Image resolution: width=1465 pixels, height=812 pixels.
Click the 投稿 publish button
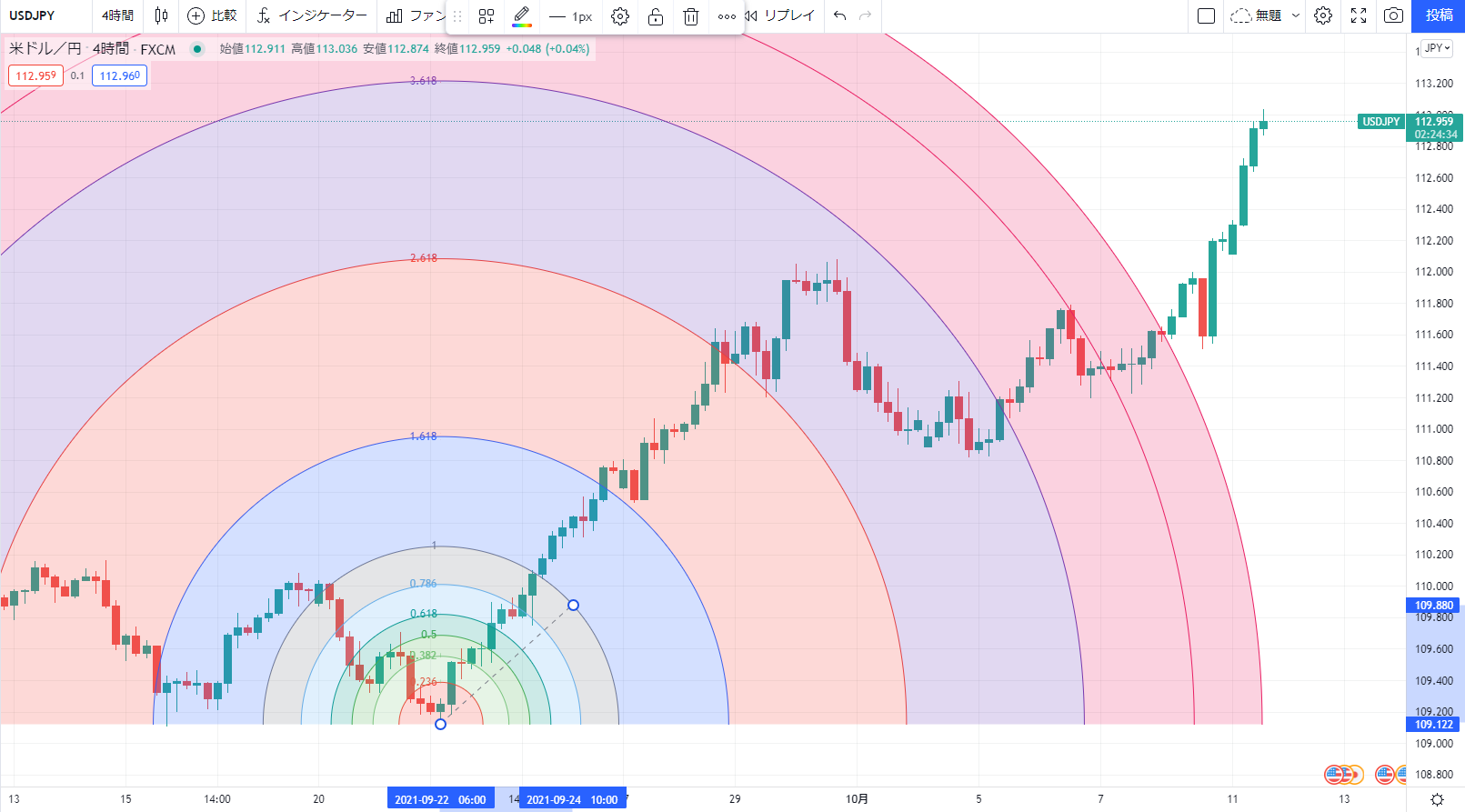[1439, 15]
